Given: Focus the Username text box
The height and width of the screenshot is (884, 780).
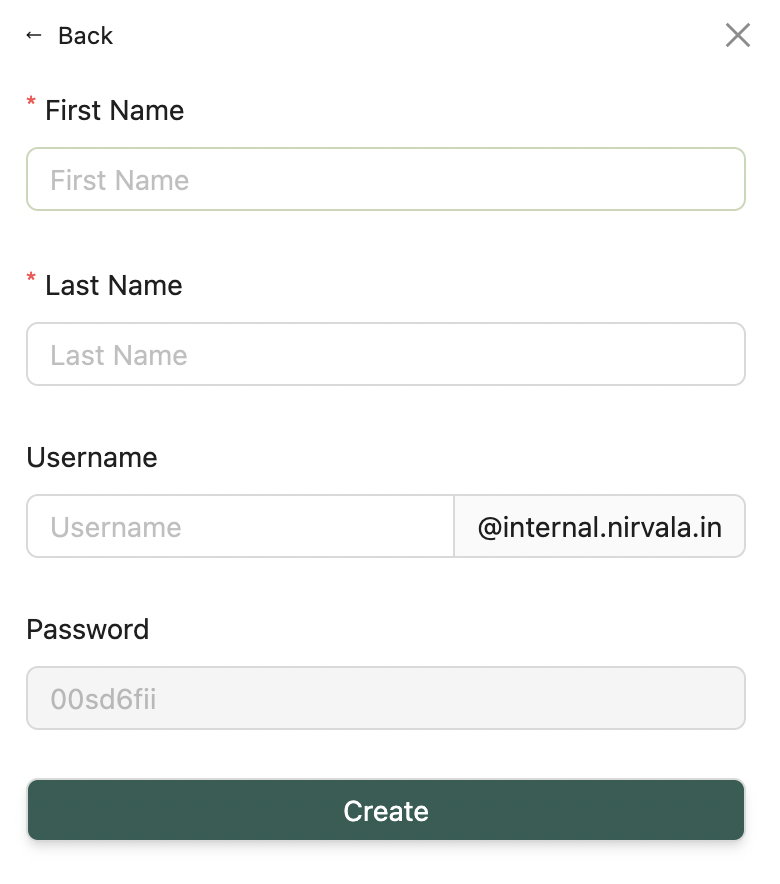Looking at the screenshot, I should [x=240, y=526].
